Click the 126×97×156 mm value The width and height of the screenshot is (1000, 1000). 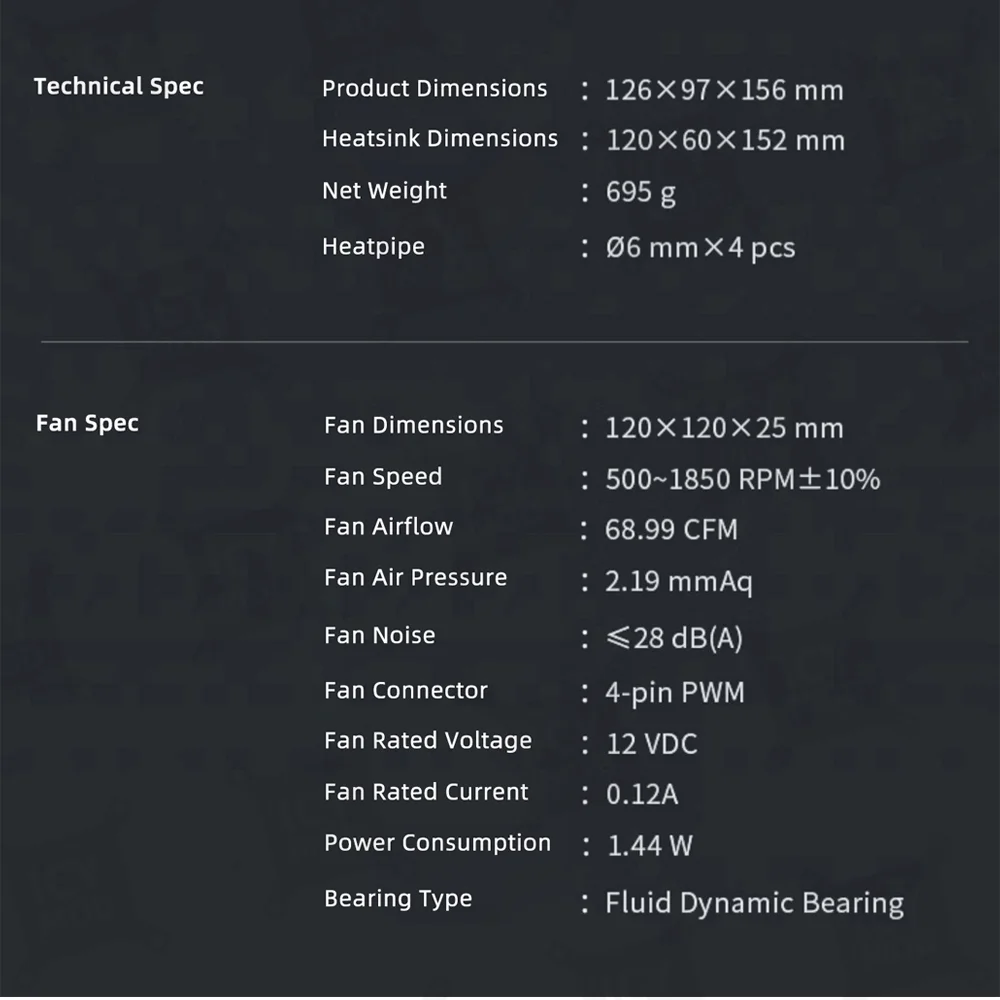[x=724, y=91]
